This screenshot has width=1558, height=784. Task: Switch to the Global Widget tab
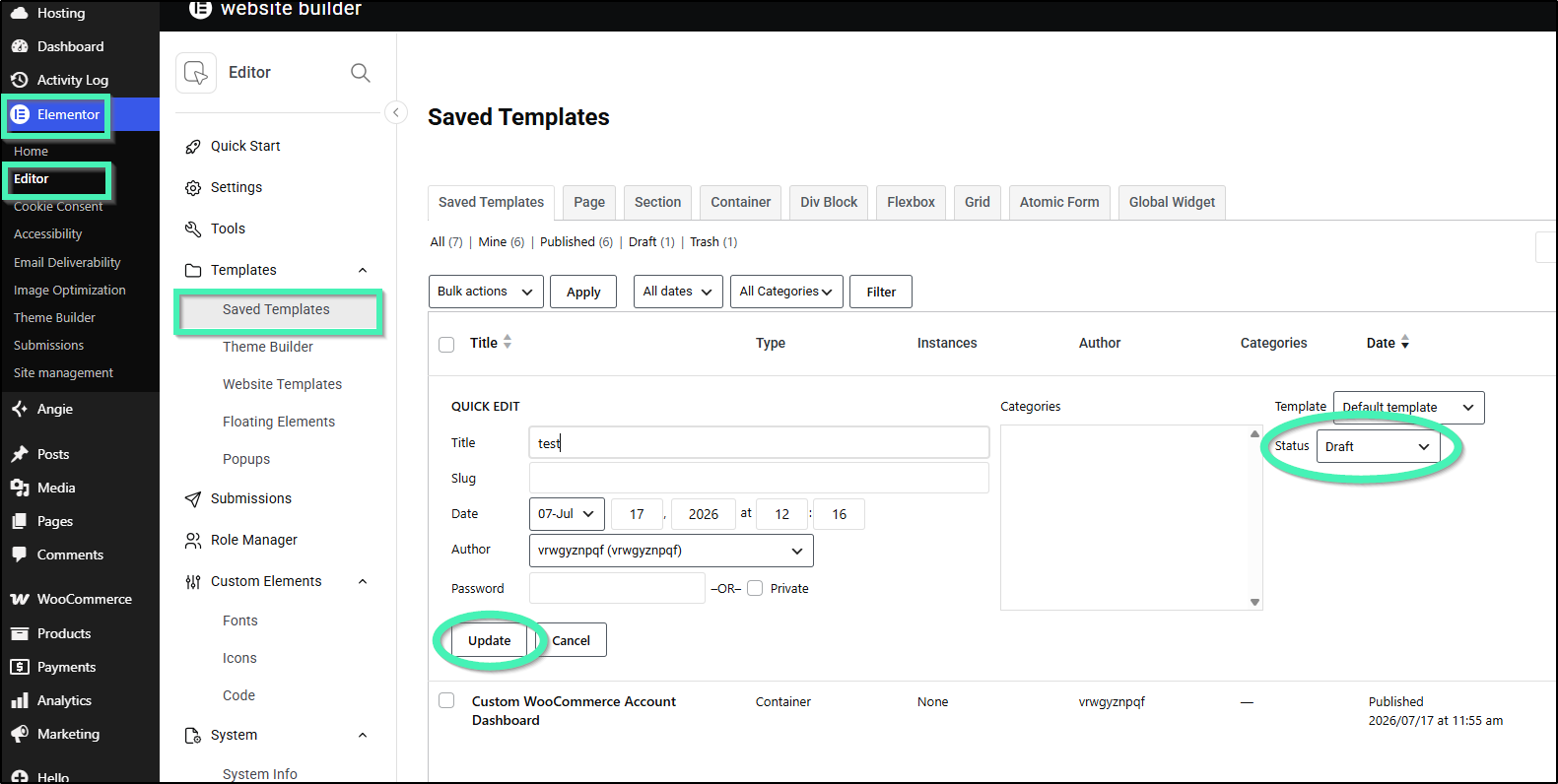pos(1172,203)
